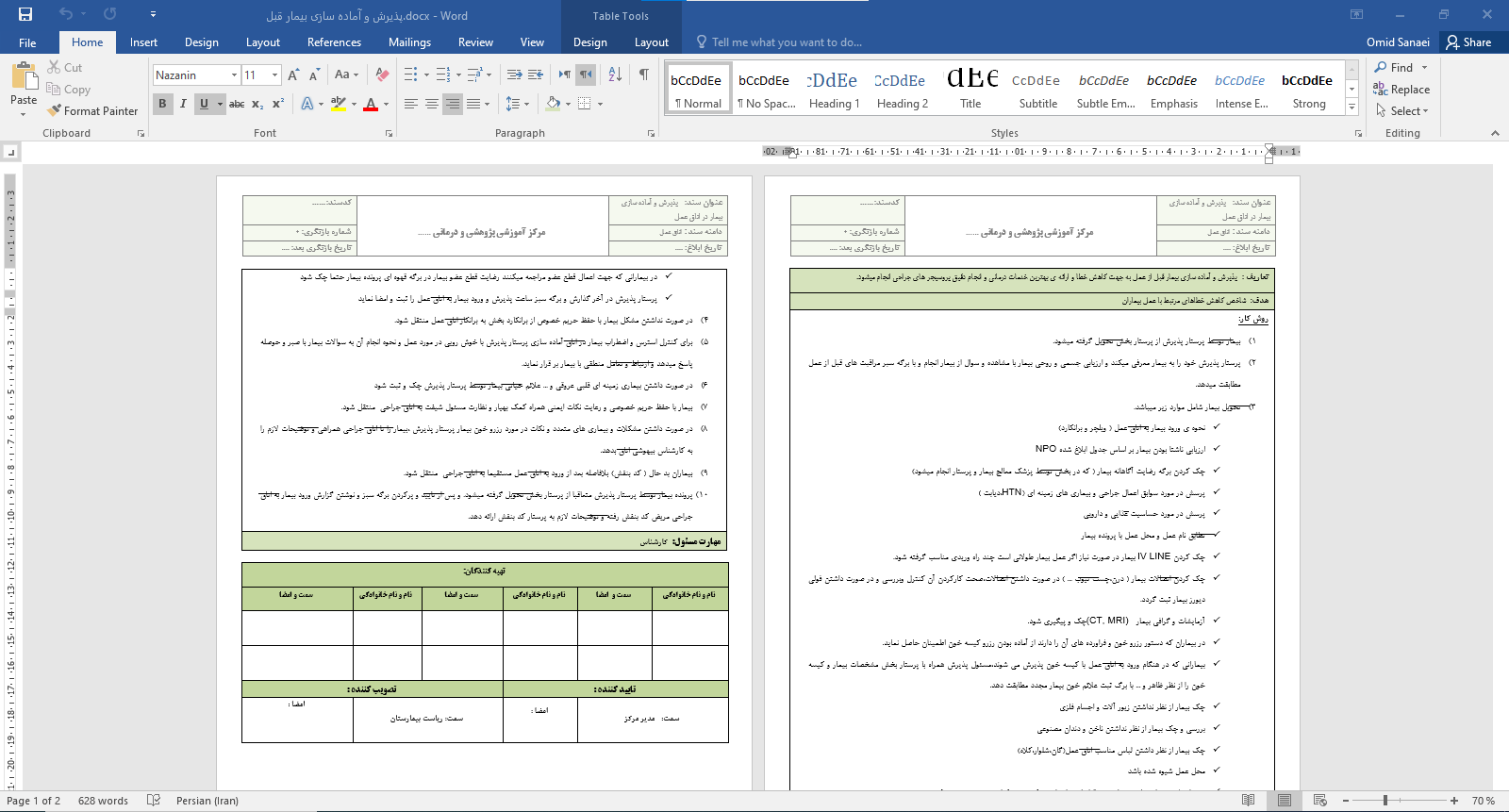Viewport: 1509px width, 812px height.
Task: Increase font size with grow font icon
Action: 293,75
